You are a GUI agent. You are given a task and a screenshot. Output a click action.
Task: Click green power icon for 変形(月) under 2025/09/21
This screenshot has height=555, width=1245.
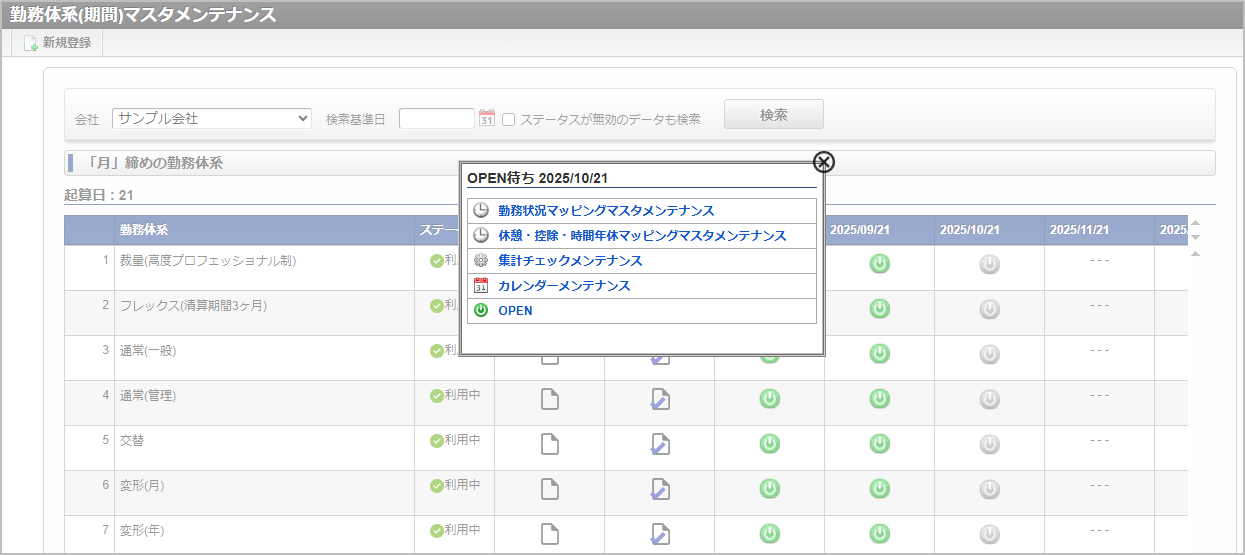click(x=879, y=489)
